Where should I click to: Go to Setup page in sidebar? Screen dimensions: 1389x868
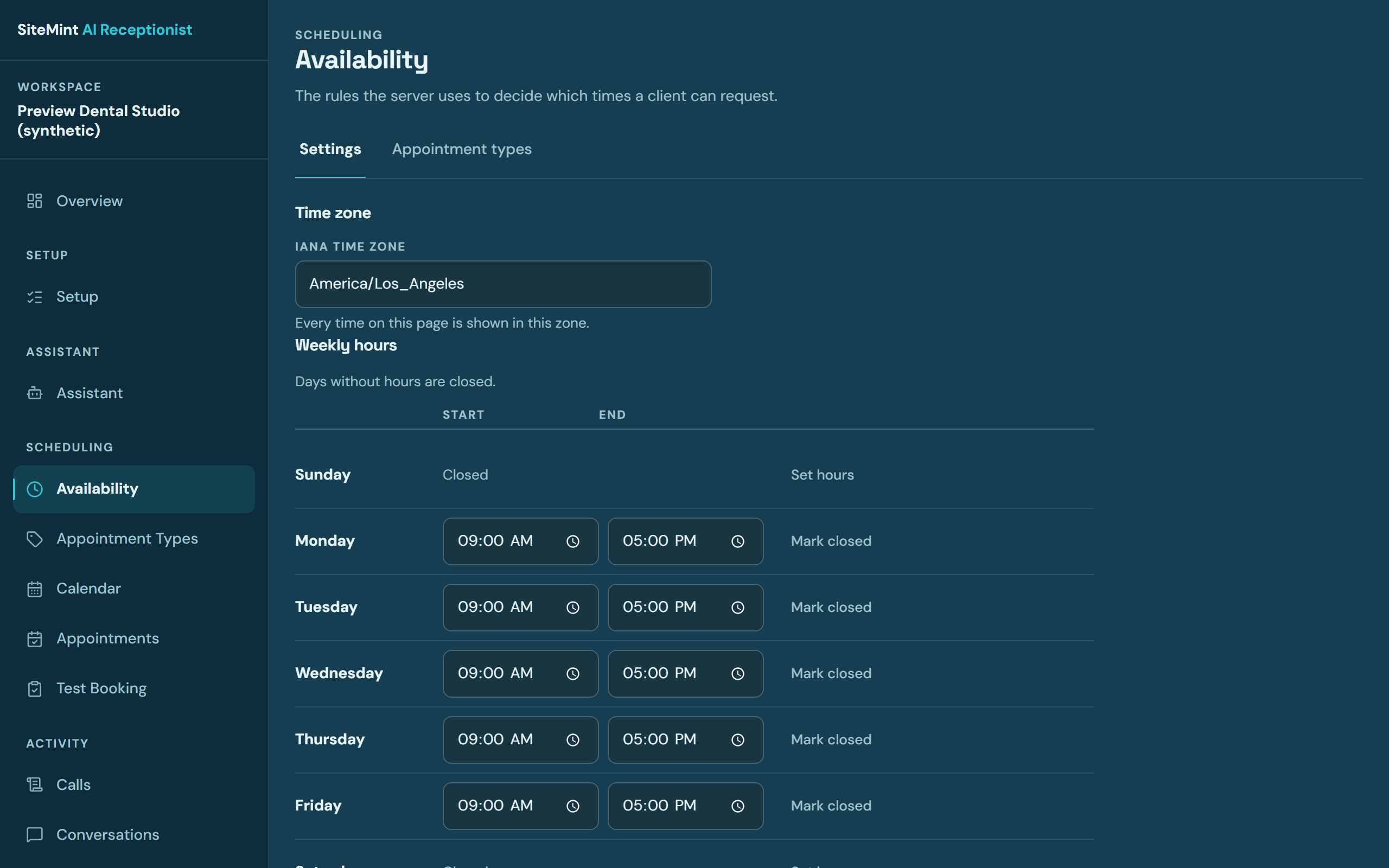tap(133, 297)
